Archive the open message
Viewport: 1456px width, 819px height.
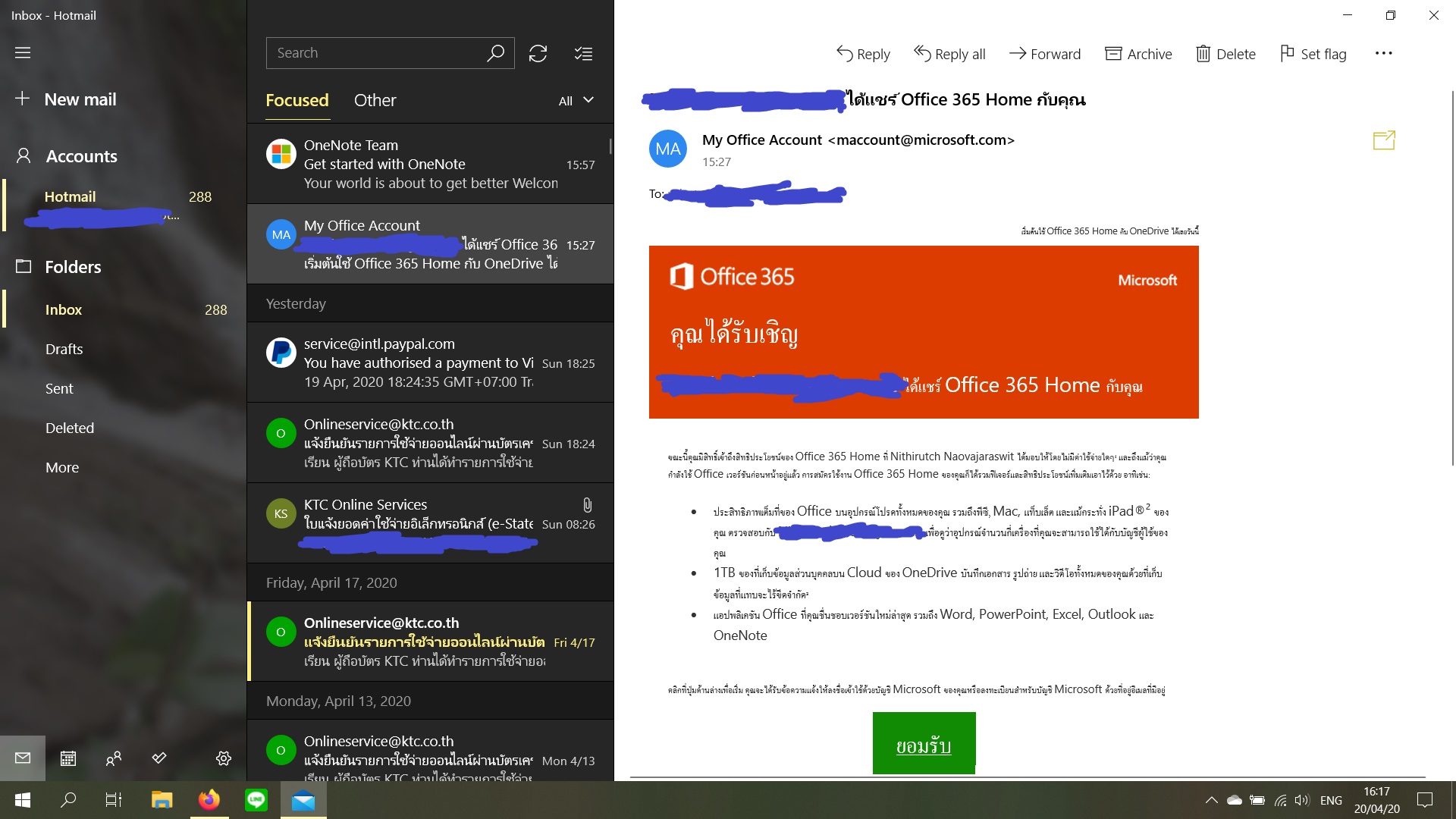(x=1138, y=54)
